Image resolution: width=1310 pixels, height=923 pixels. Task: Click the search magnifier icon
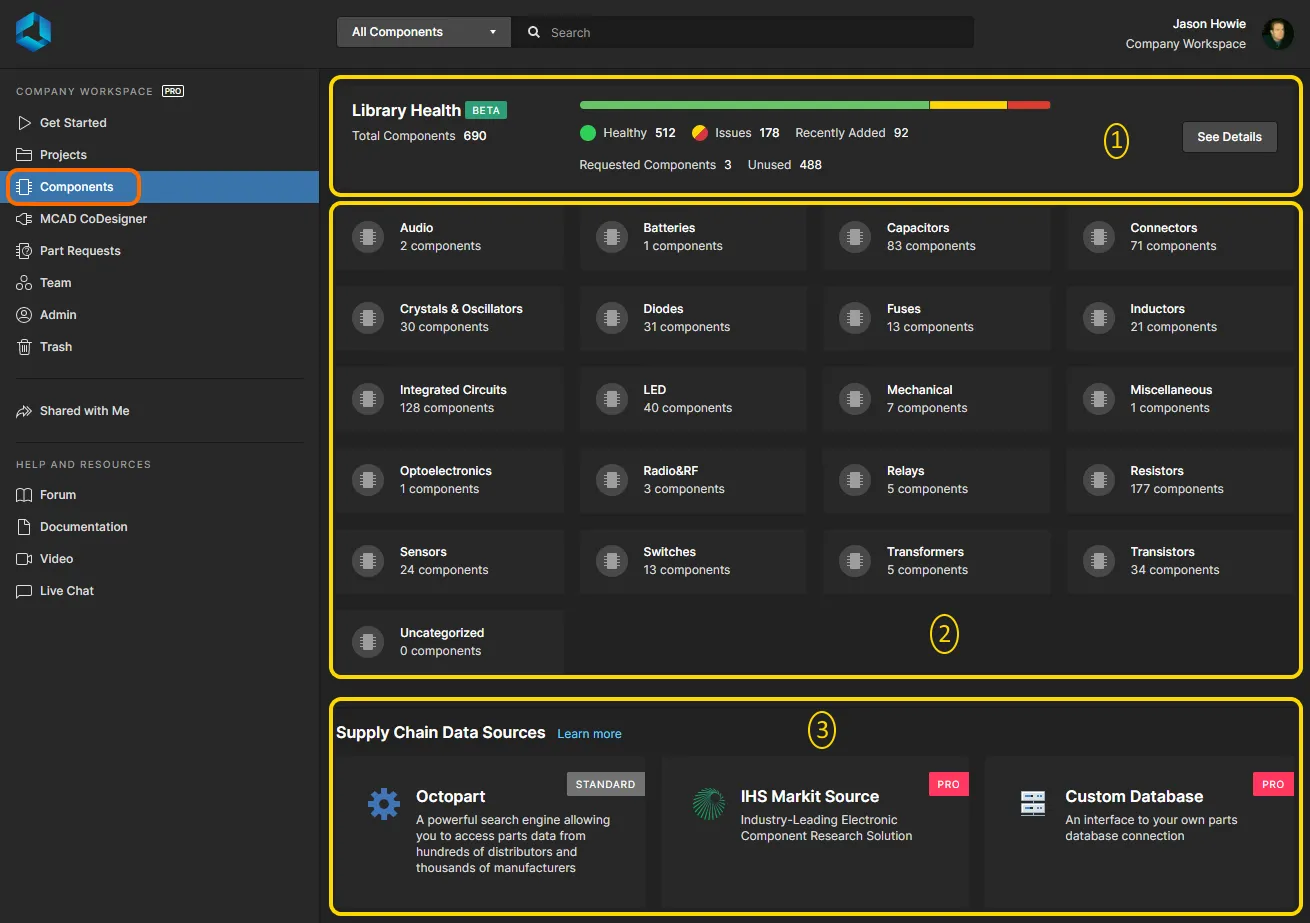(534, 32)
